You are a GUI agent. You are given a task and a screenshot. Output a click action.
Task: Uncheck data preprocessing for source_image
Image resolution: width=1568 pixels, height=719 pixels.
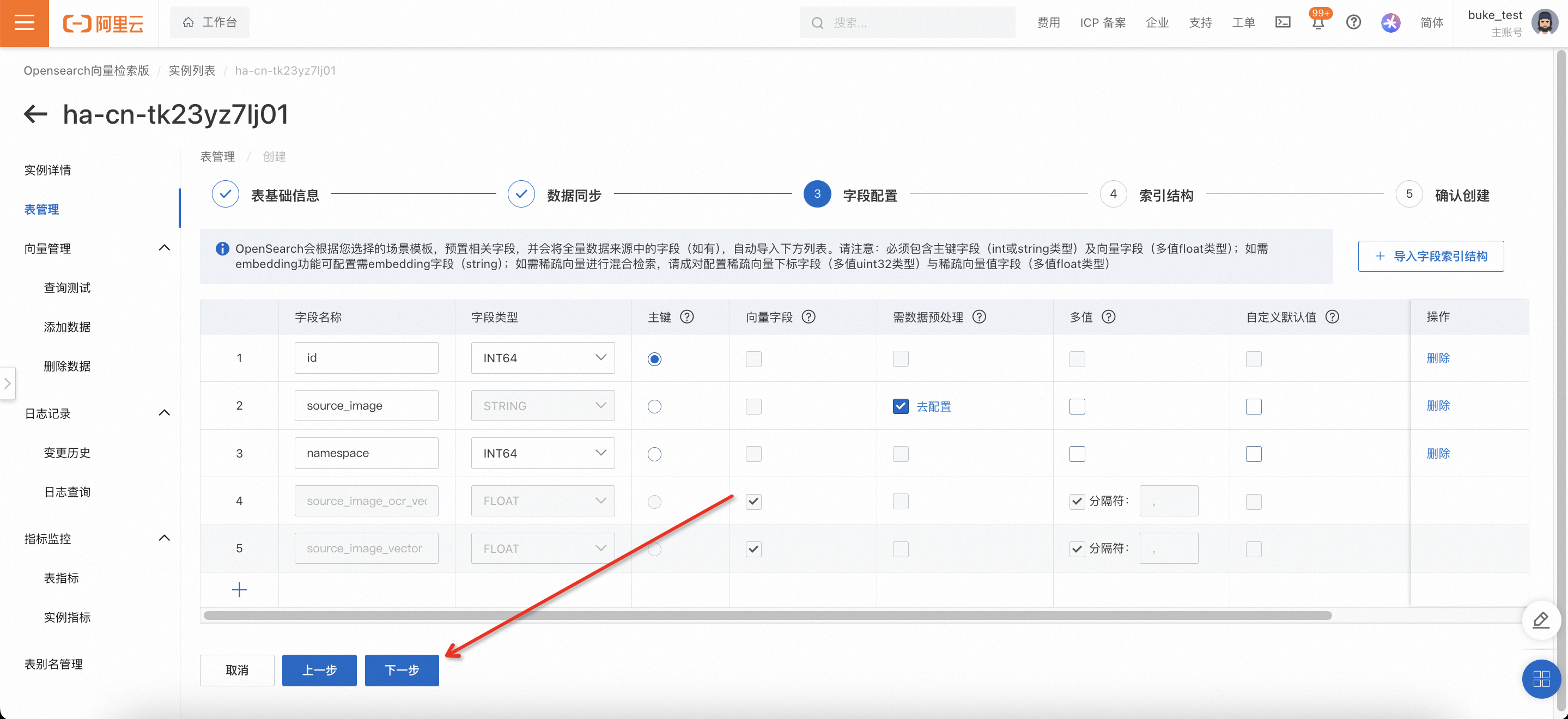900,406
